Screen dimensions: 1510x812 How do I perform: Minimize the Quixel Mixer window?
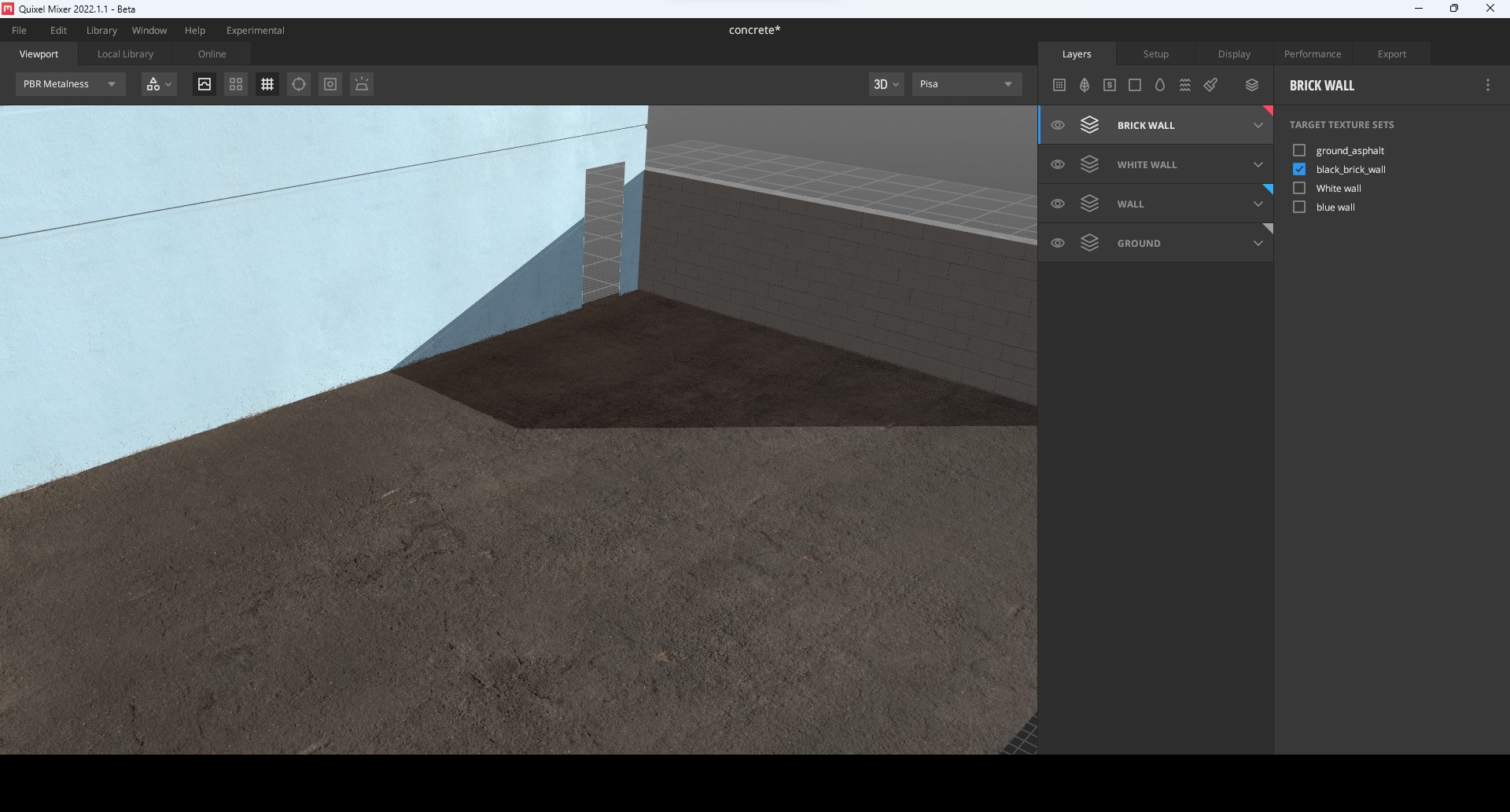[1419, 9]
